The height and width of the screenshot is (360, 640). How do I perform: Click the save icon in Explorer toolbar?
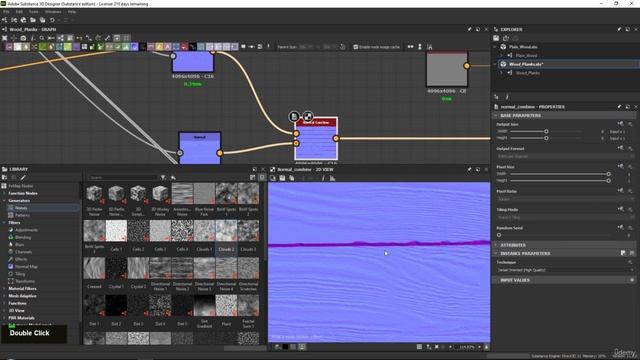click(496, 38)
